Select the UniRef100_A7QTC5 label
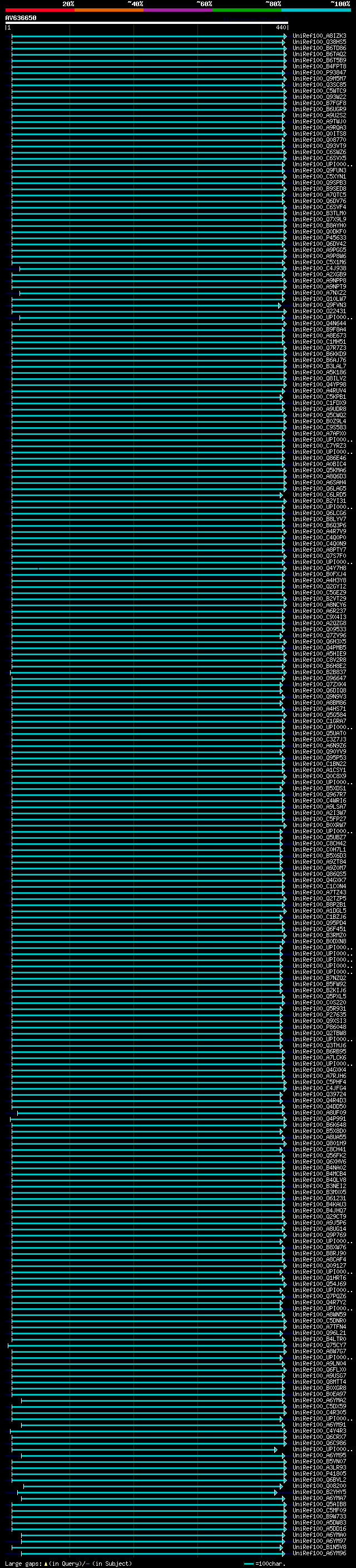The height and width of the screenshot is (1568, 356). pyautogui.click(x=319, y=195)
